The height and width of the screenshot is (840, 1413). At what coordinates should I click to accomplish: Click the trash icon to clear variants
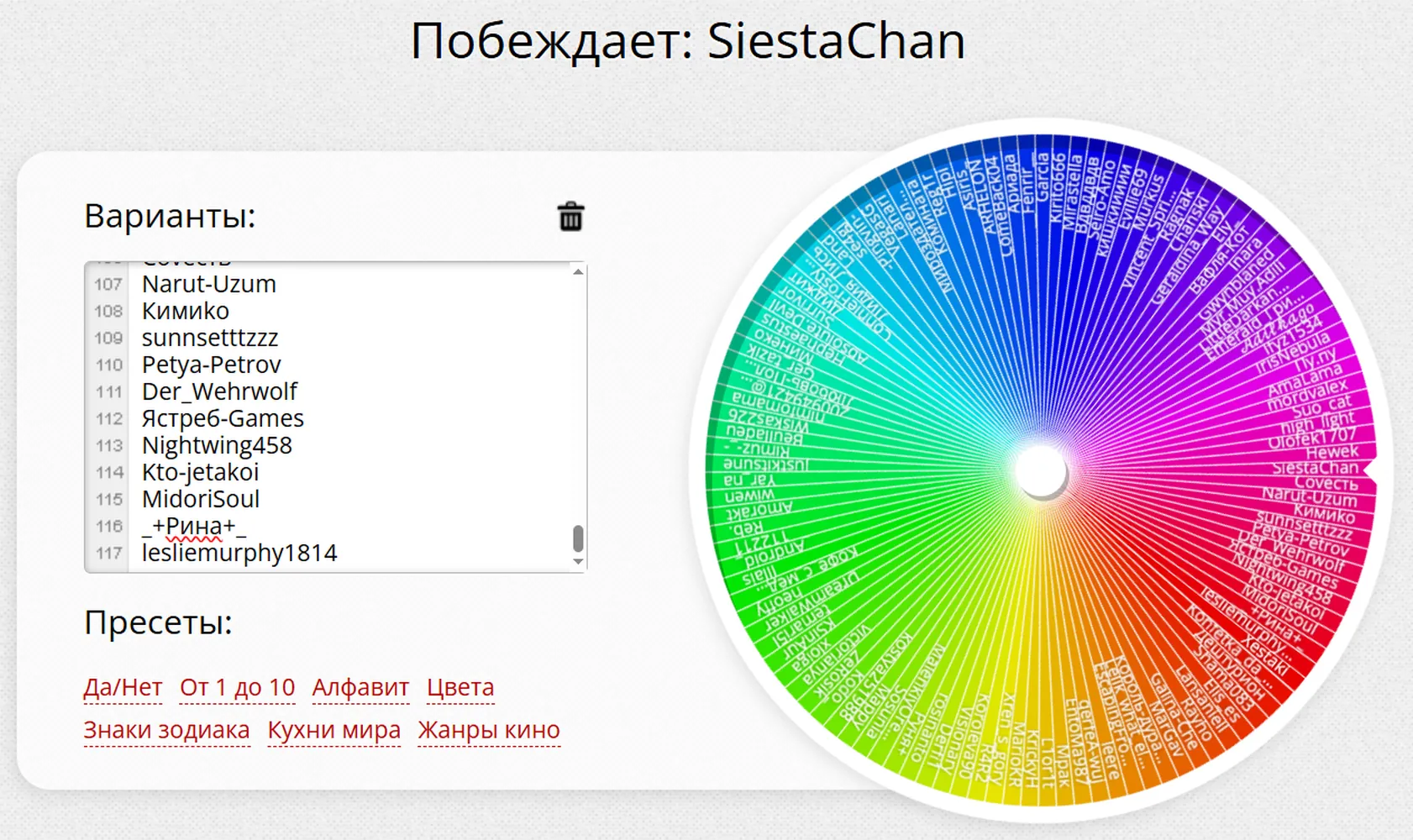pos(570,217)
